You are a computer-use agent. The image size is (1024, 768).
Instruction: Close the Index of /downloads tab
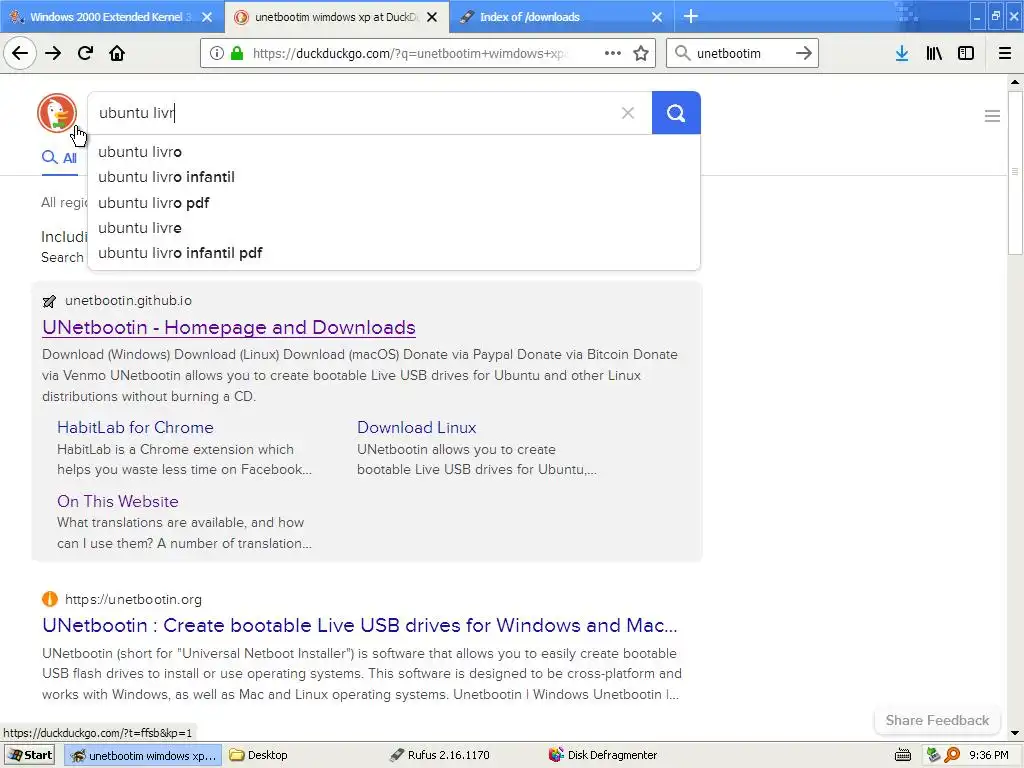click(657, 17)
